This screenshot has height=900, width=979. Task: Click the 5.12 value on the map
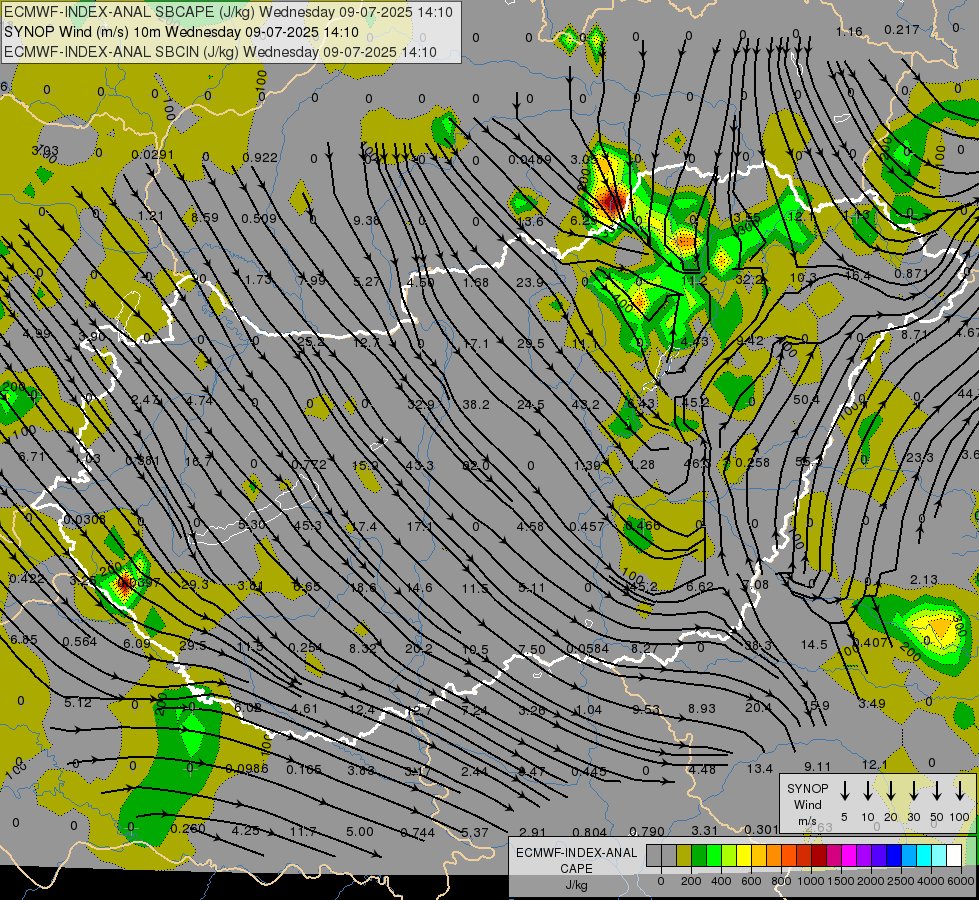(77, 703)
